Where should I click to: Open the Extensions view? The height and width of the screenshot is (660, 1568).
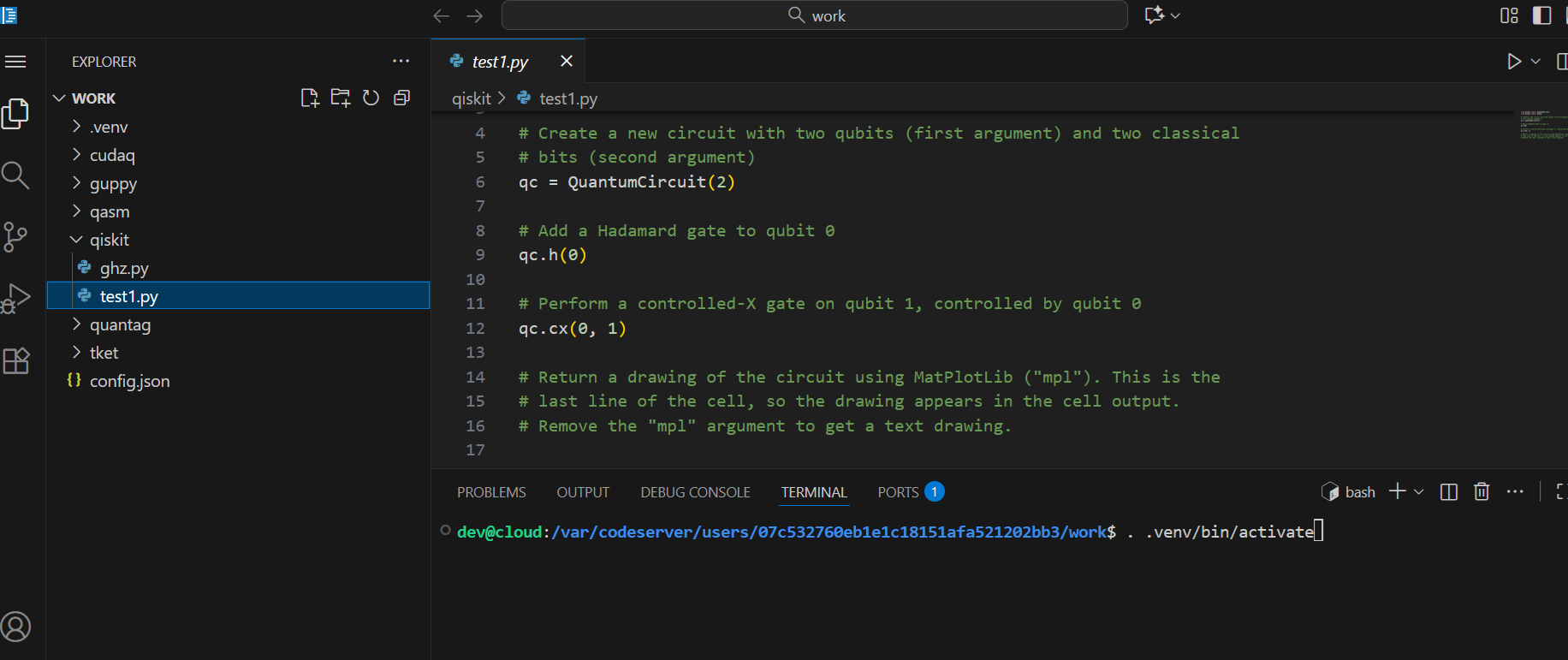(15, 360)
